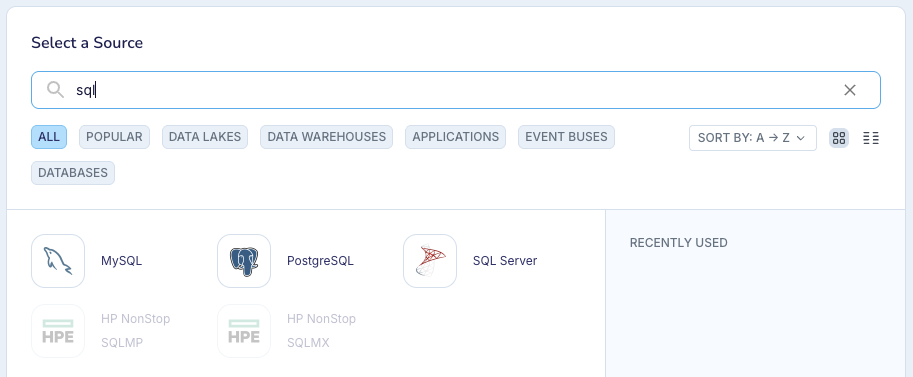Screen dimensions: 913x377
Task: Select HP NonStop SQLMP label
Action: pos(136,331)
